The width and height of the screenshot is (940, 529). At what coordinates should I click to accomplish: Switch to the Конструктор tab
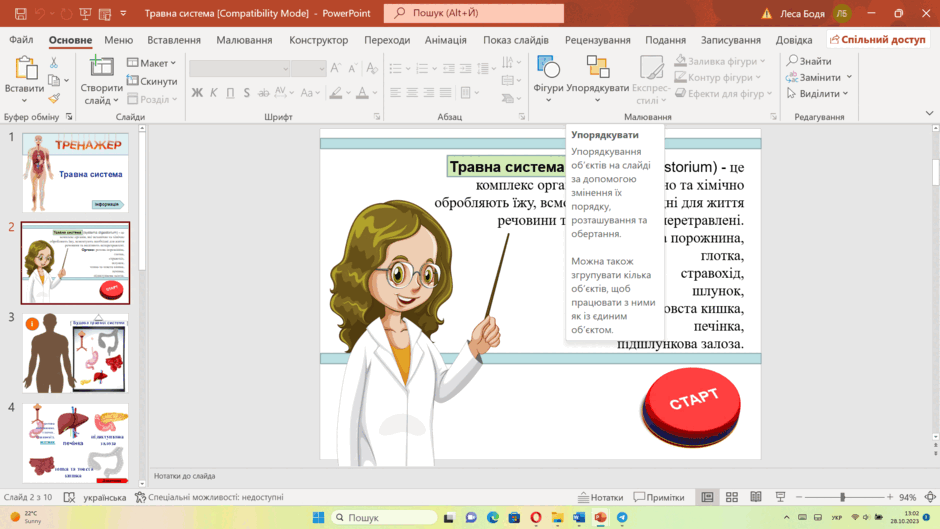coord(318,40)
